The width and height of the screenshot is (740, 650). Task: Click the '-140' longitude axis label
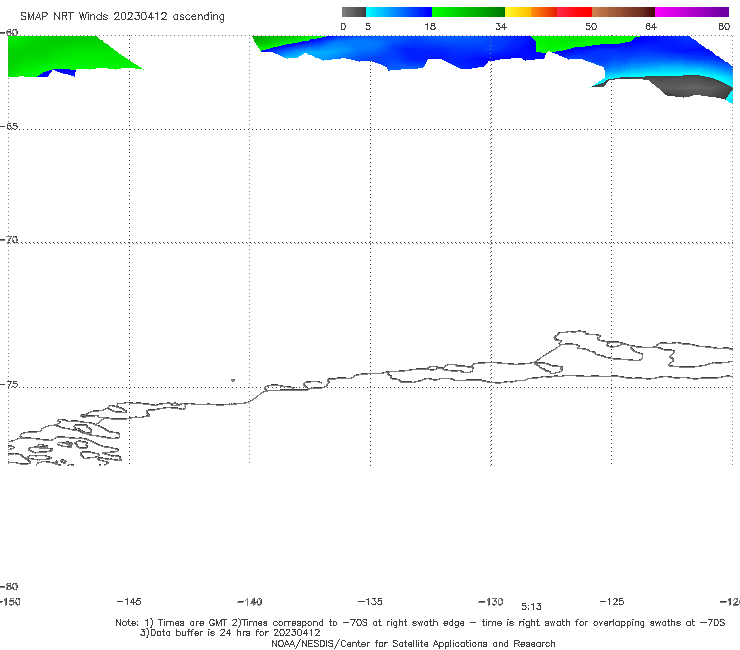[x=250, y=602]
